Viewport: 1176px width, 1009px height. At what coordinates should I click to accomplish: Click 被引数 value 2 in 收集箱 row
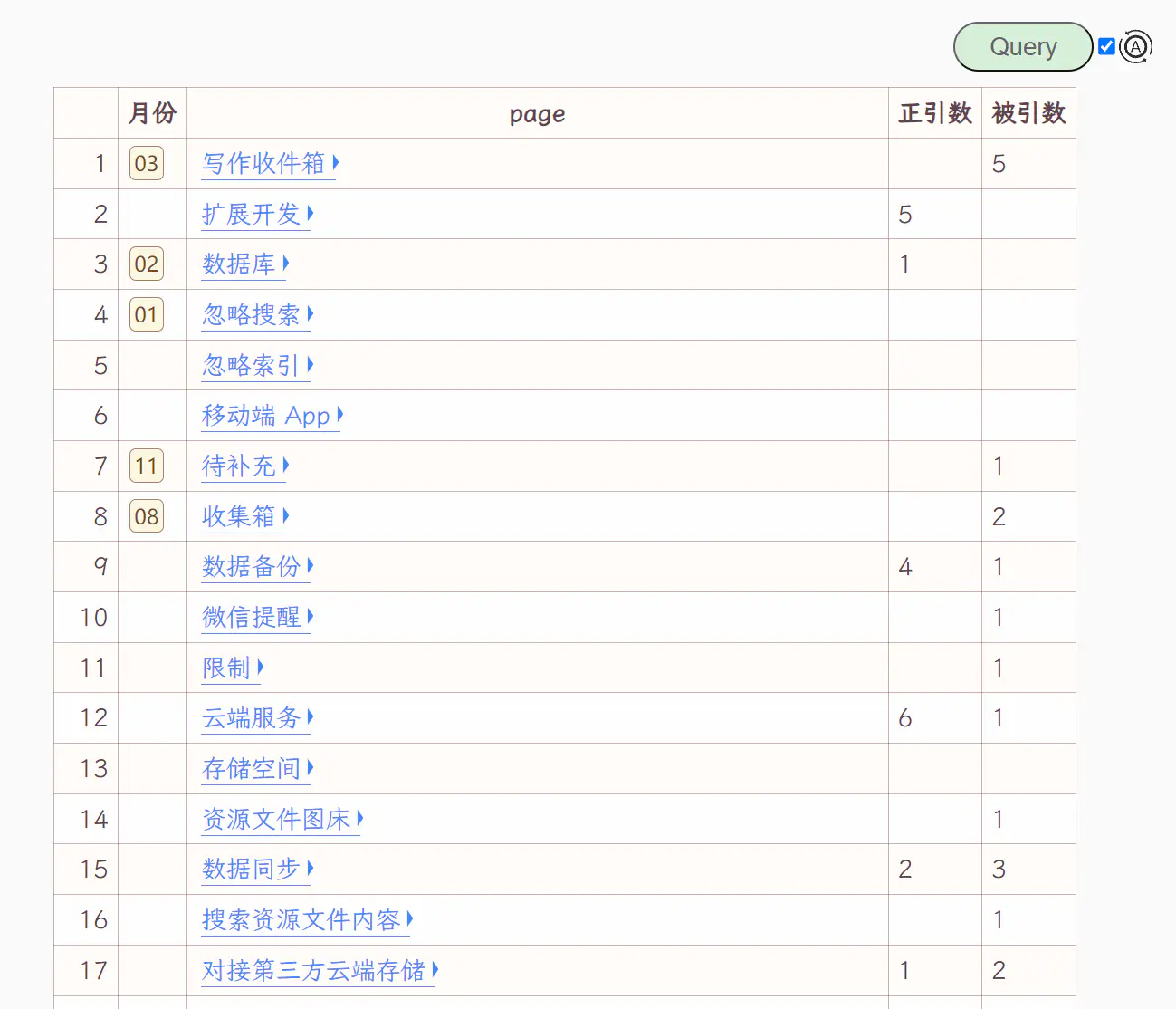(x=999, y=517)
